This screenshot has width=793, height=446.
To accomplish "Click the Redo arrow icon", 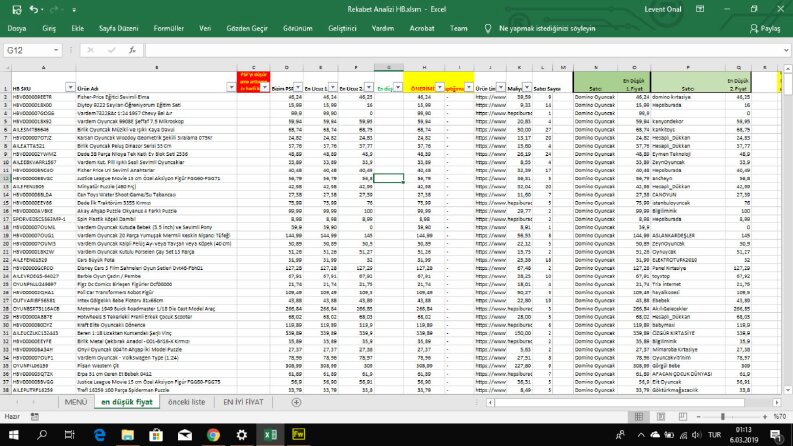I will (x=54, y=9).
